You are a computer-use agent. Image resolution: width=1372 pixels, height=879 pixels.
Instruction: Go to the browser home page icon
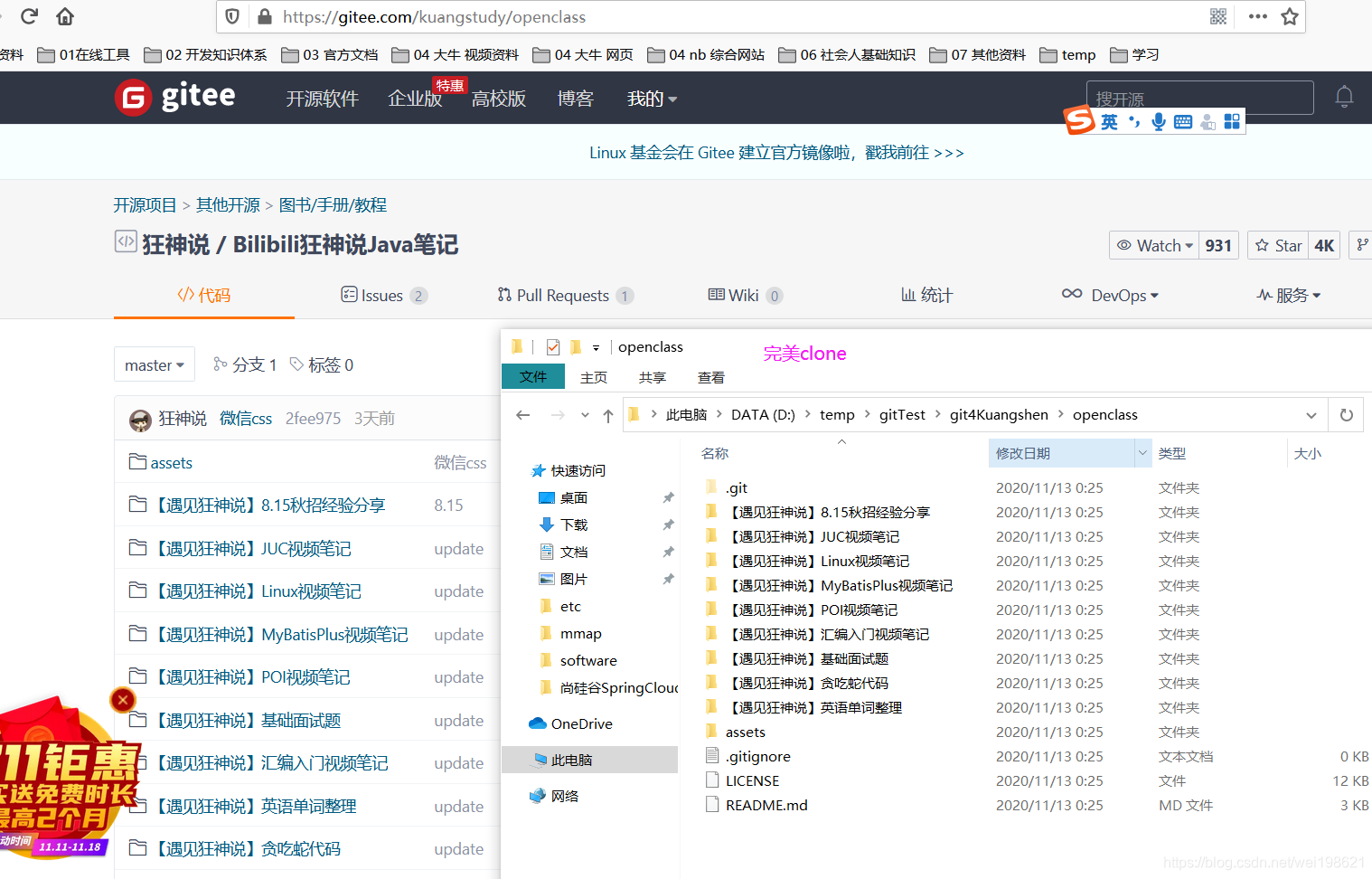point(65,16)
